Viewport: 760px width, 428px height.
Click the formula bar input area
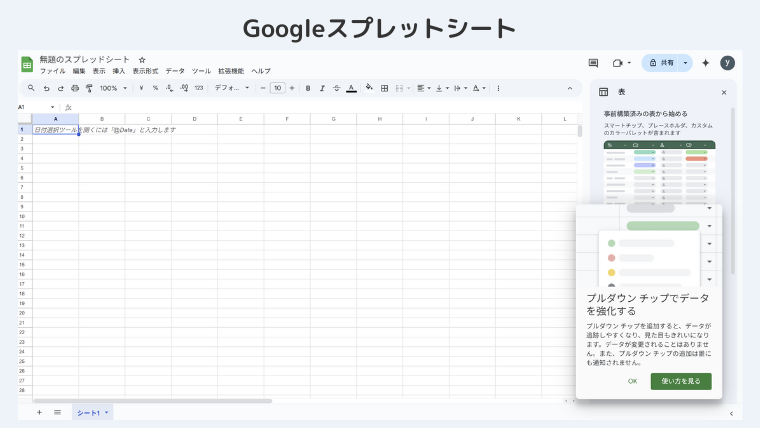pyautogui.click(x=325, y=107)
